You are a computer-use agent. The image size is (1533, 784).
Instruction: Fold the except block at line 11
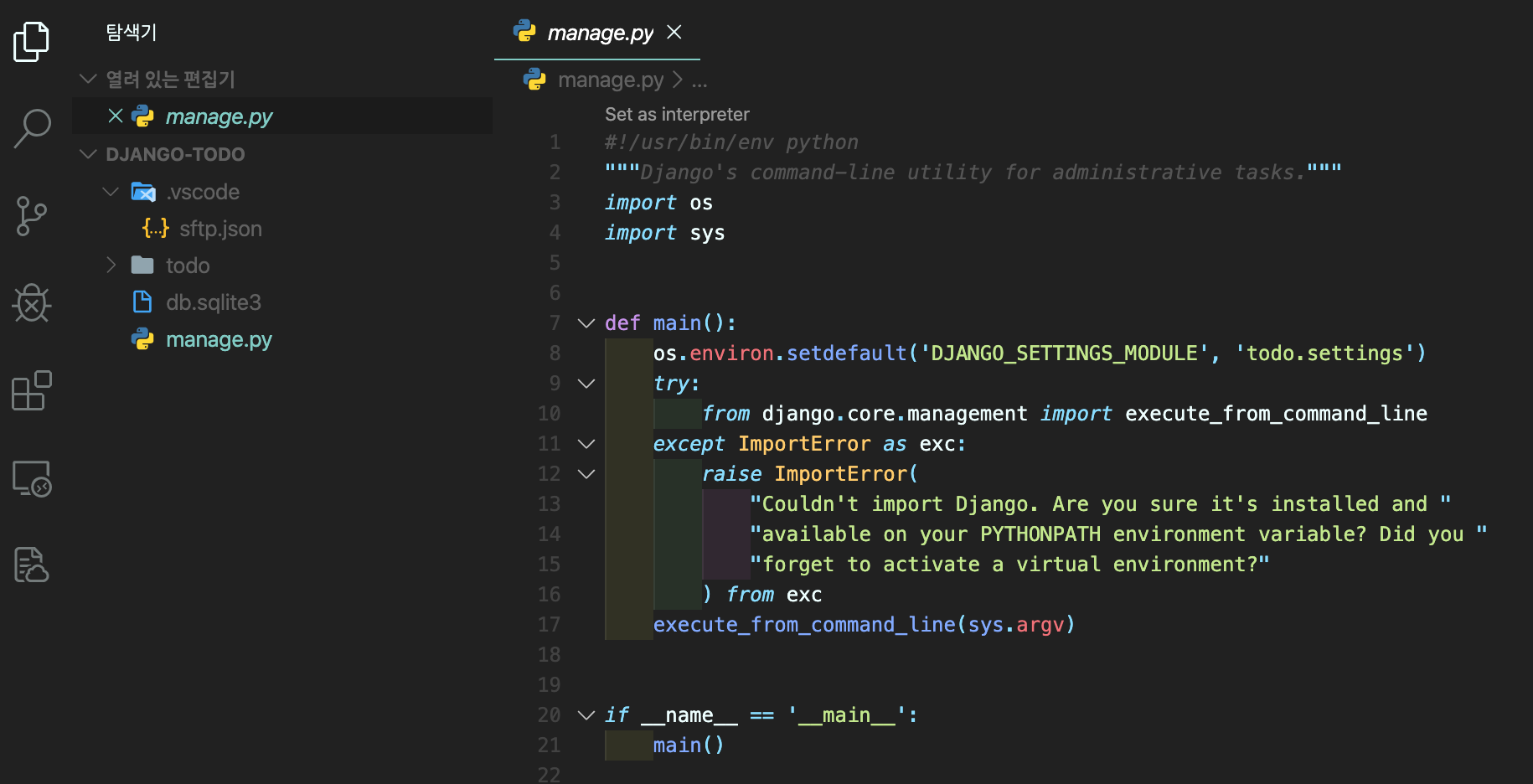(586, 444)
